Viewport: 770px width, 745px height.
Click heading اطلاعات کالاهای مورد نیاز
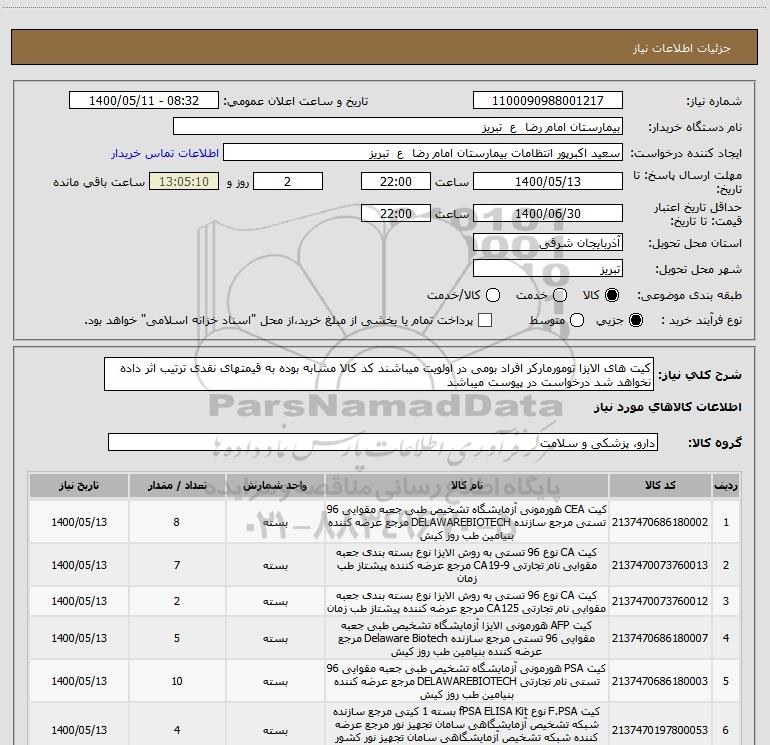coord(668,407)
